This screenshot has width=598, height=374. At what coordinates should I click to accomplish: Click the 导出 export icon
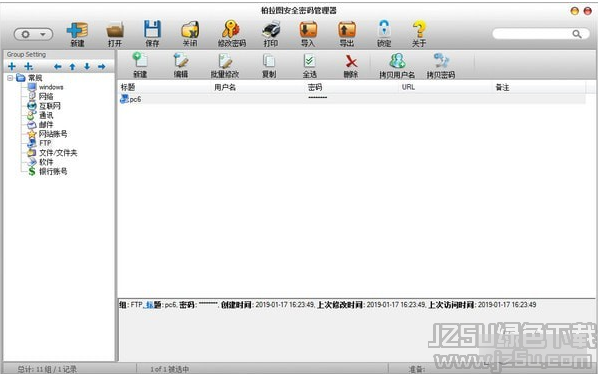click(347, 30)
